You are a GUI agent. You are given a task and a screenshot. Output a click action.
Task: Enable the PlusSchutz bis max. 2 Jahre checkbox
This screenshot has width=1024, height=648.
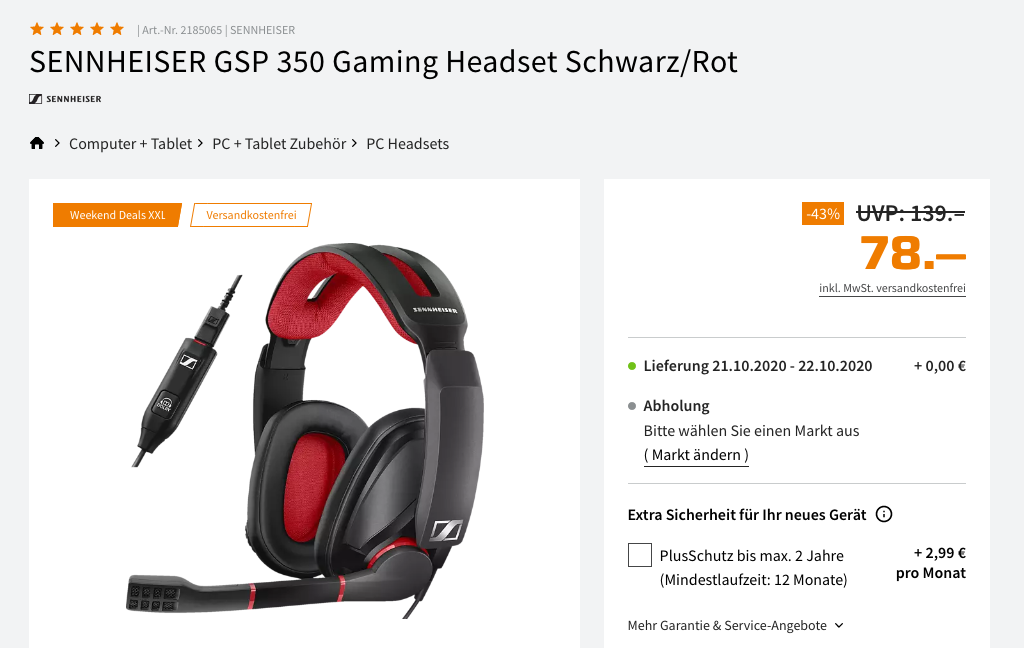[x=639, y=555]
